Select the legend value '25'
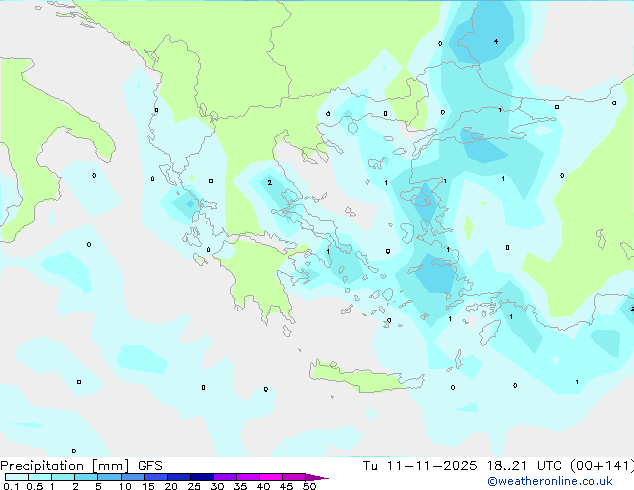The width and height of the screenshot is (634, 490). [194, 486]
